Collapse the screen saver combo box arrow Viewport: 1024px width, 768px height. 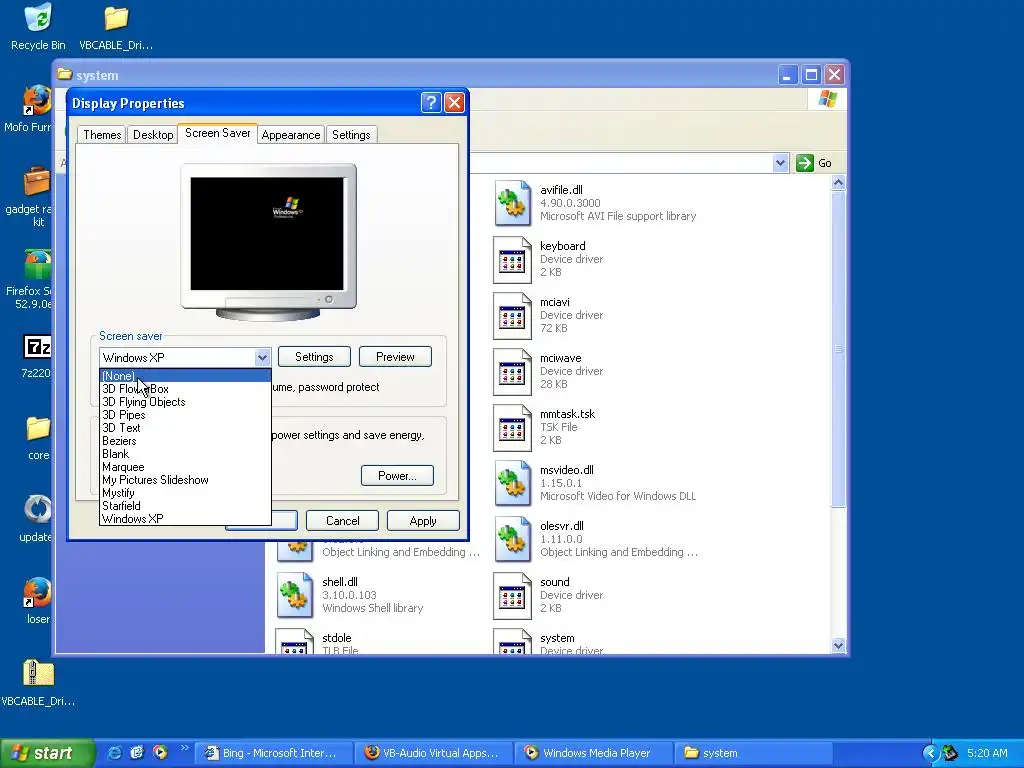[262, 357]
